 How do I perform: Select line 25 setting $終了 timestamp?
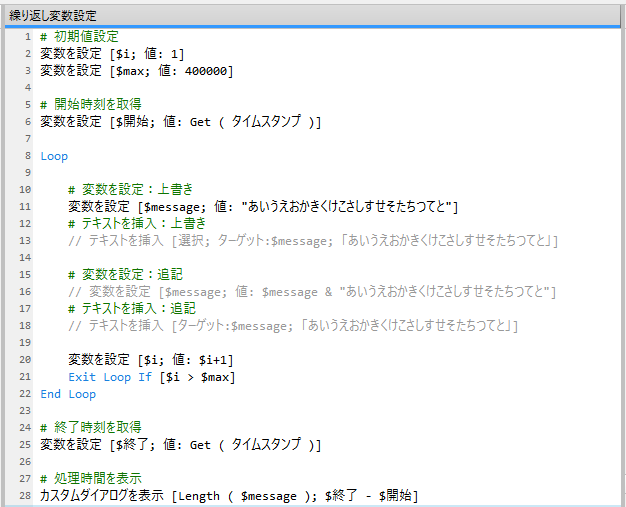click(x=180, y=444)
